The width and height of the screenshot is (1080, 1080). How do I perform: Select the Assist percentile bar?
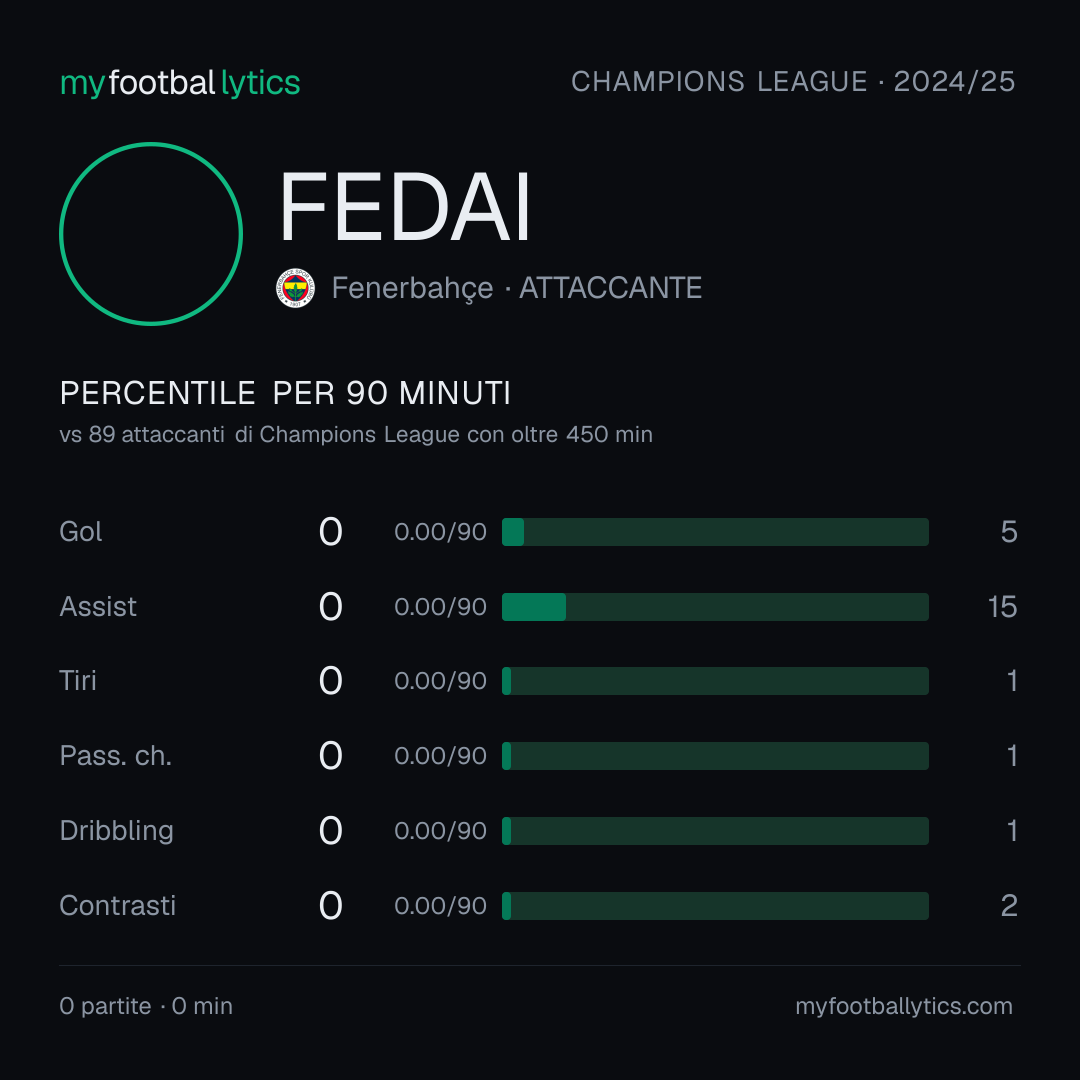[x=715, y=607]
